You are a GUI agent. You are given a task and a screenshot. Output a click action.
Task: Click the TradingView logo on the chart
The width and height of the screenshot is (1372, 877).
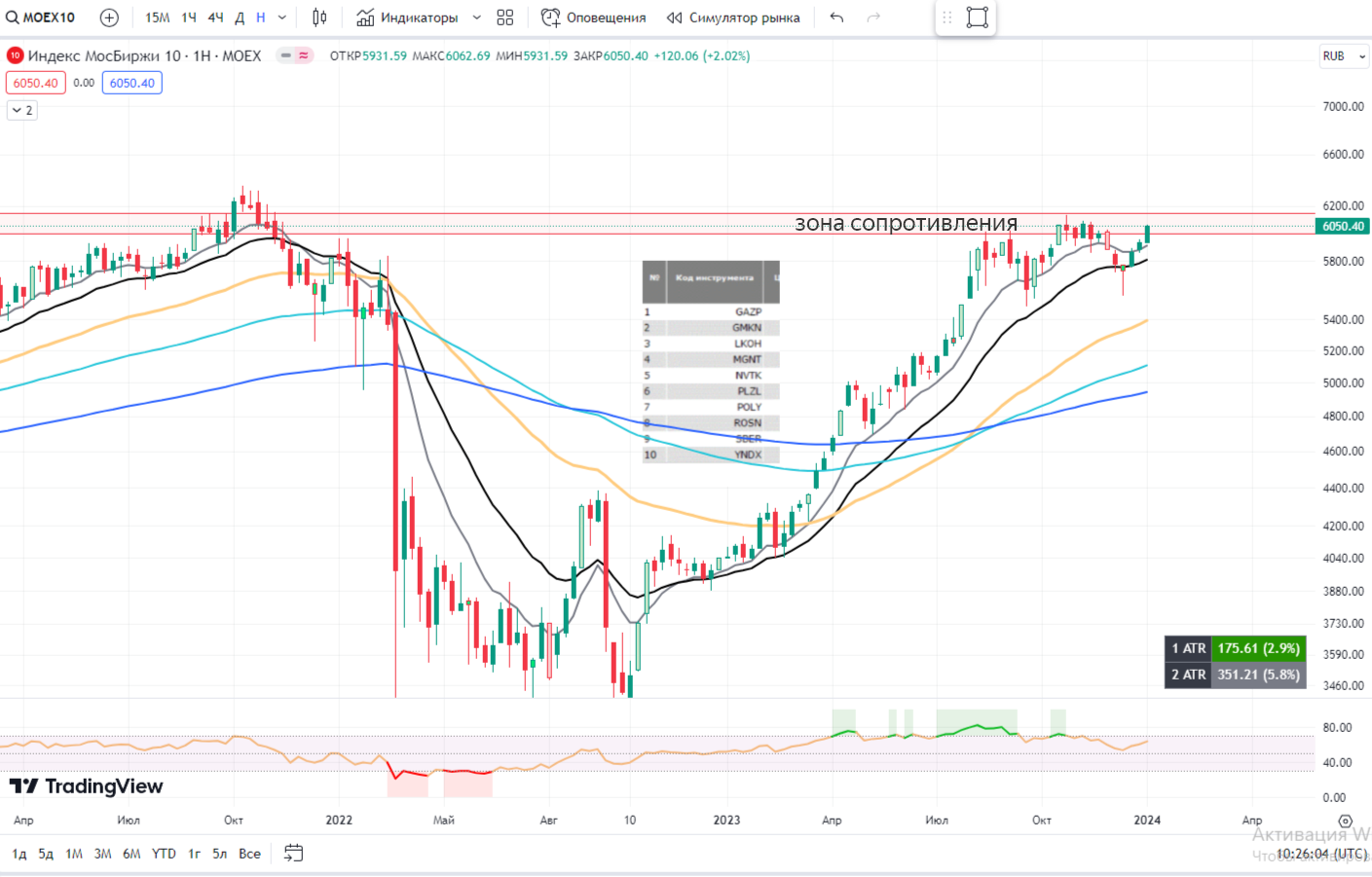pos(87,786)
